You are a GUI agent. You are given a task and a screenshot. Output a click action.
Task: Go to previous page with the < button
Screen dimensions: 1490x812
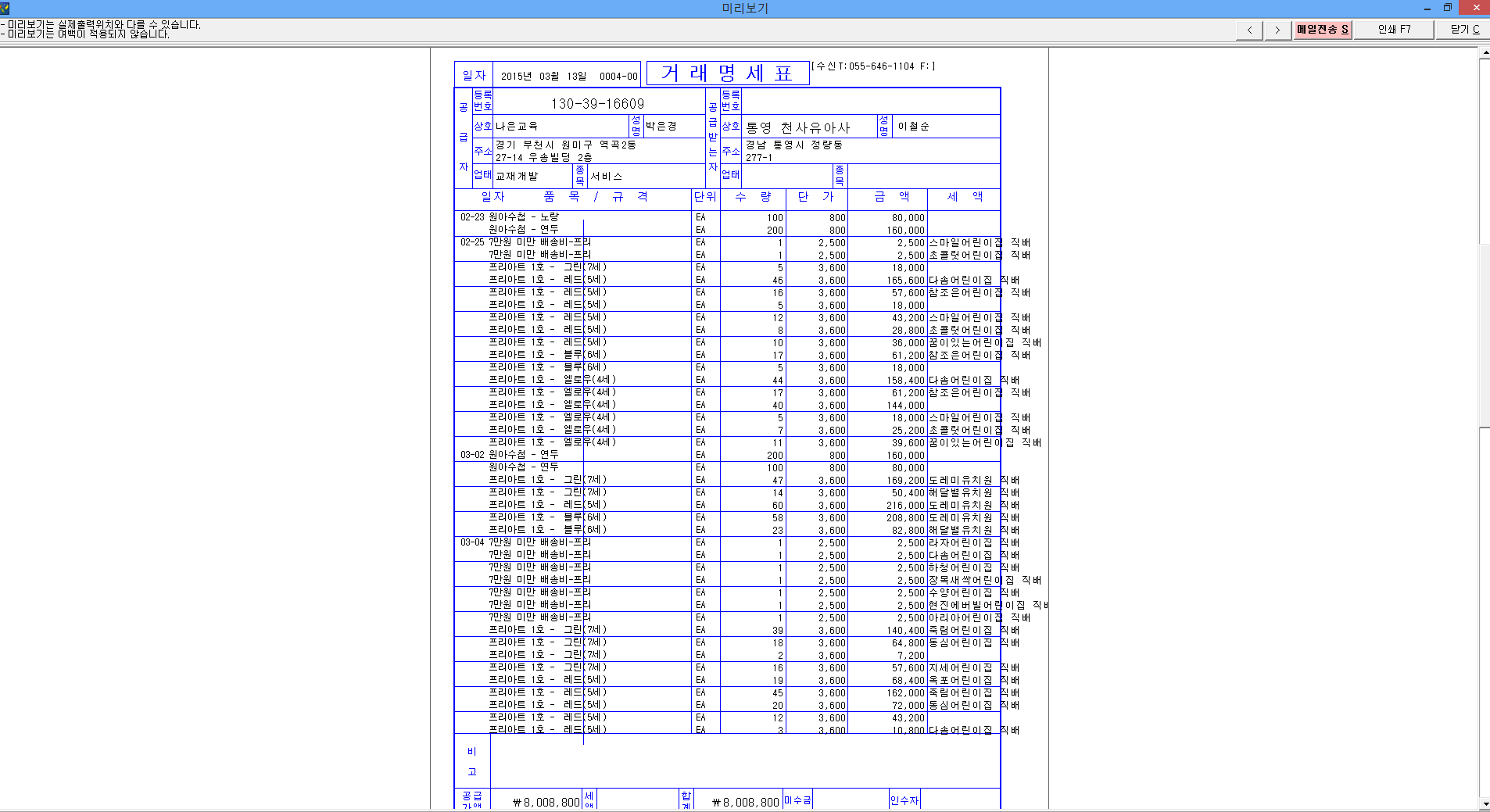[x=1249, y=30]
